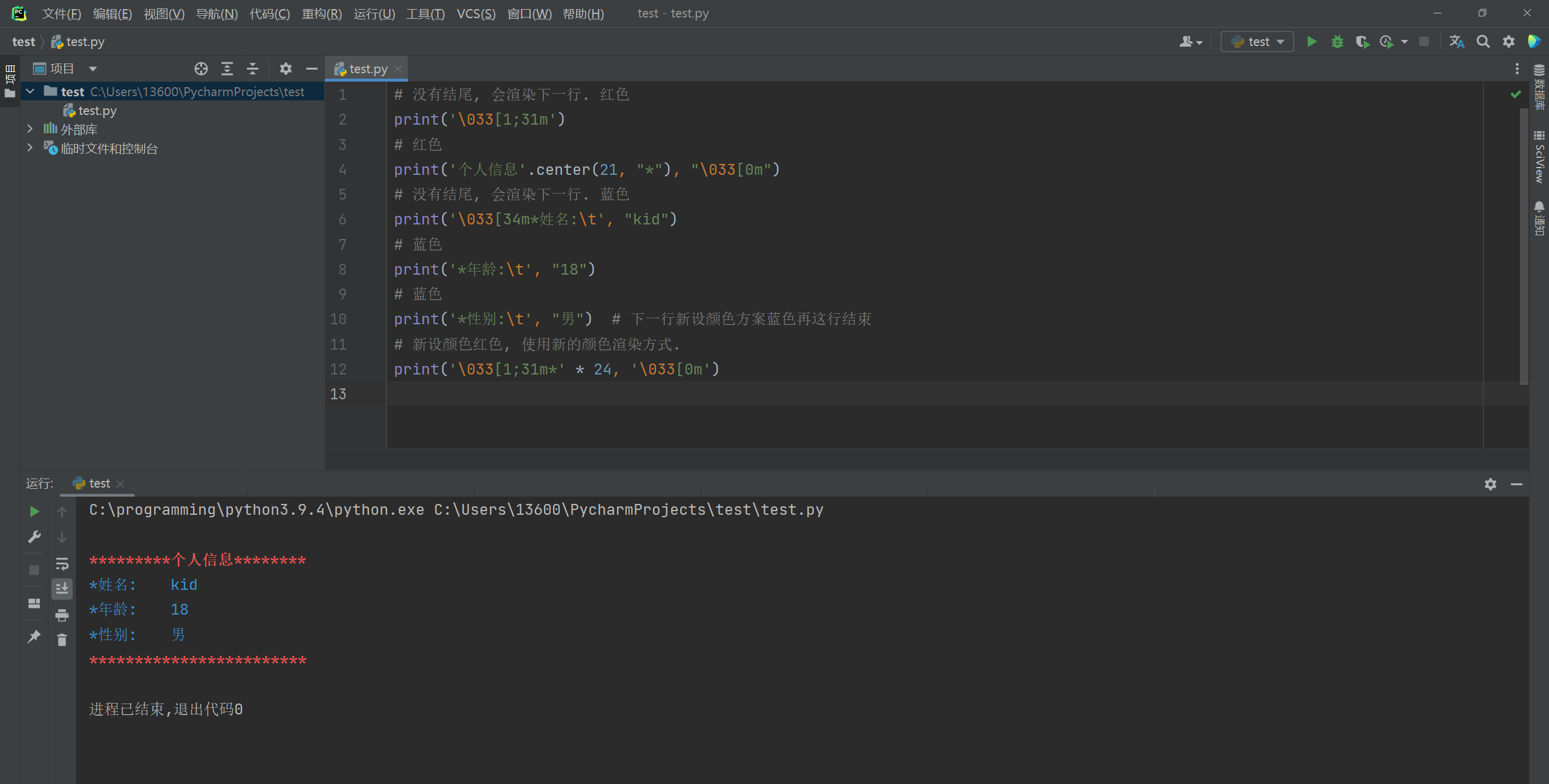Open the test run configuration dropdown
Image resolution: width=1549 pixels, height=784 pixels.
(x=1257, y=42)
